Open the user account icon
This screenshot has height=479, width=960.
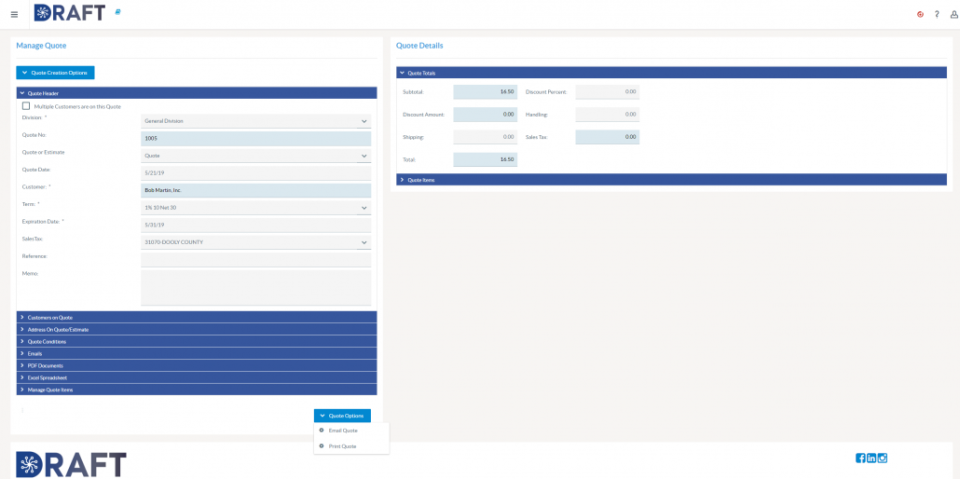pos(954,14)
